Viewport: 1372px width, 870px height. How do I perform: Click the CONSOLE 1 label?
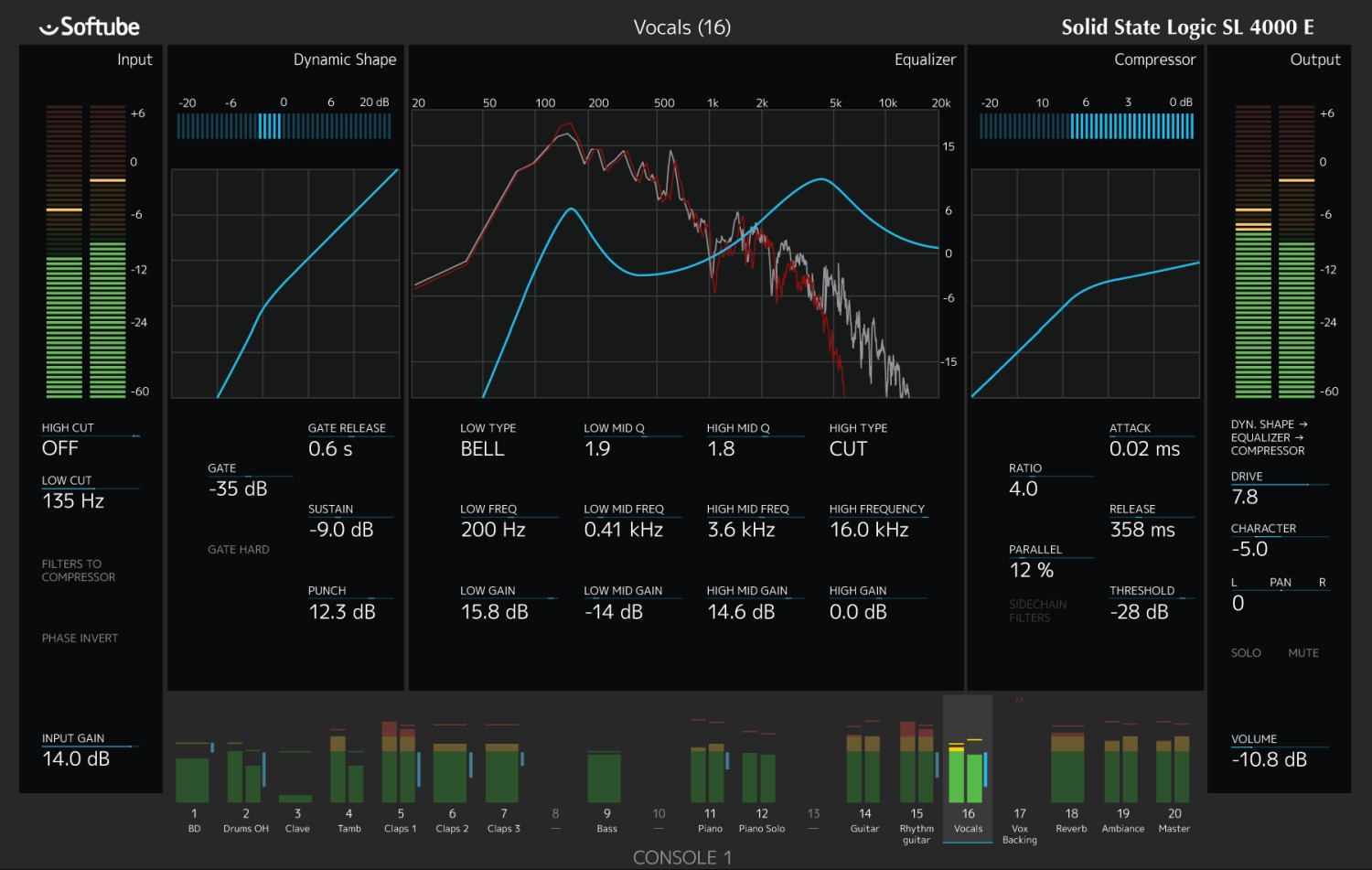[x=682, y=858]
